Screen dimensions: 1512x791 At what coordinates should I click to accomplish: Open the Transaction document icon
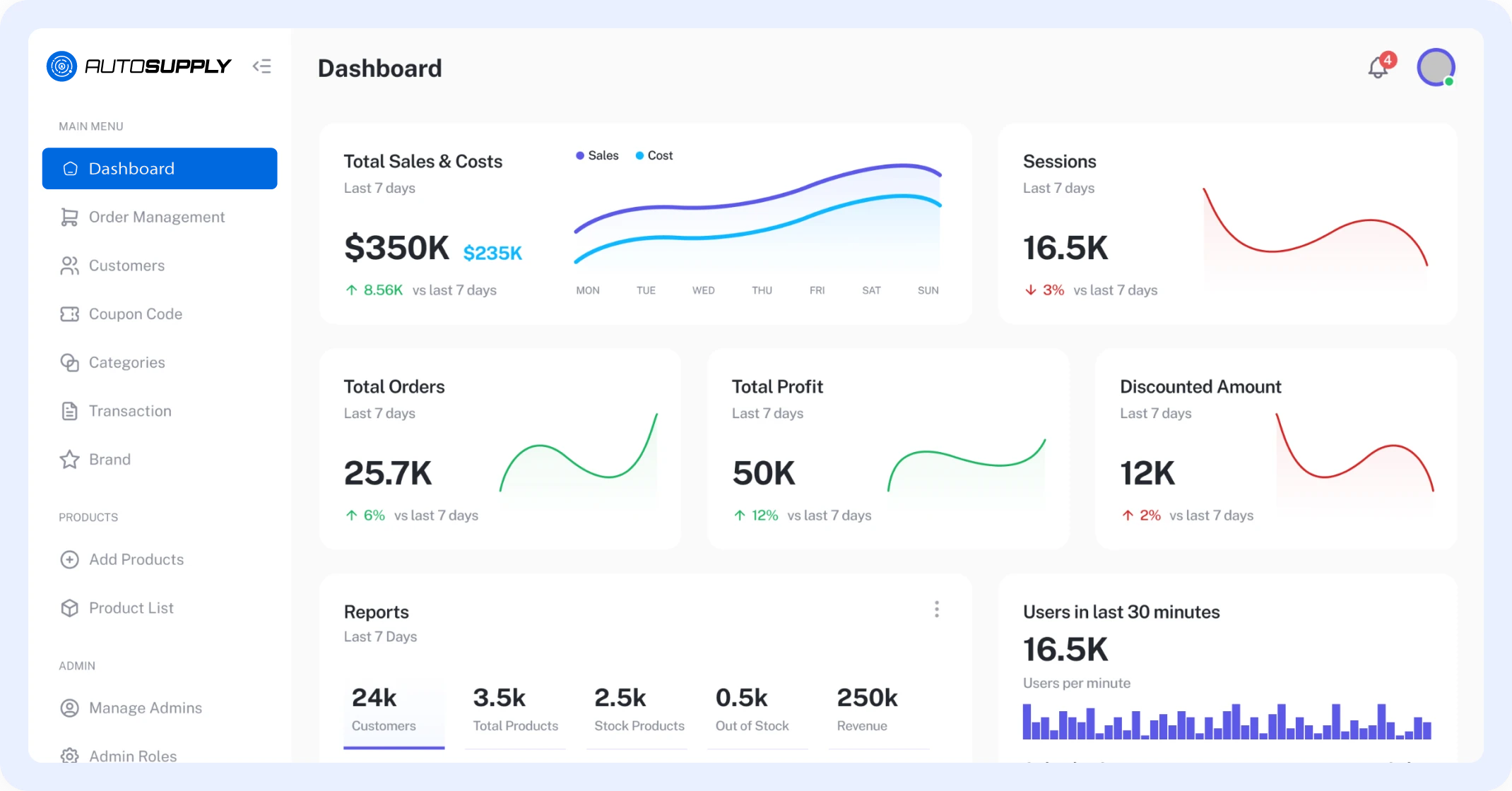69,411
